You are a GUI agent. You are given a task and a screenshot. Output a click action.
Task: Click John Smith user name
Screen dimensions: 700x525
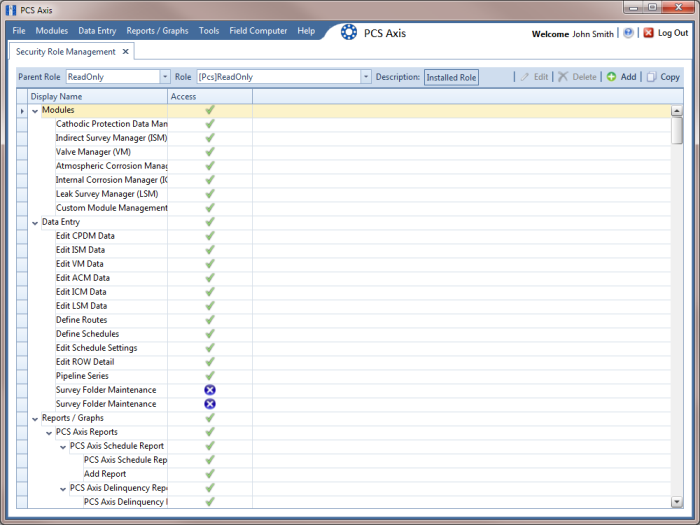pos(593,34)
